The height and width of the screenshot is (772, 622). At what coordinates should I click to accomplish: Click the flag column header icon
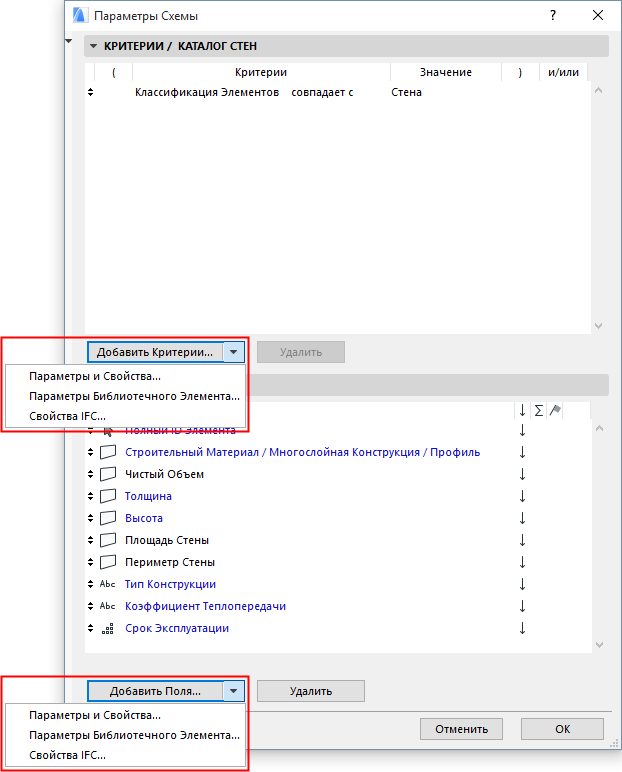coord(556,410)
